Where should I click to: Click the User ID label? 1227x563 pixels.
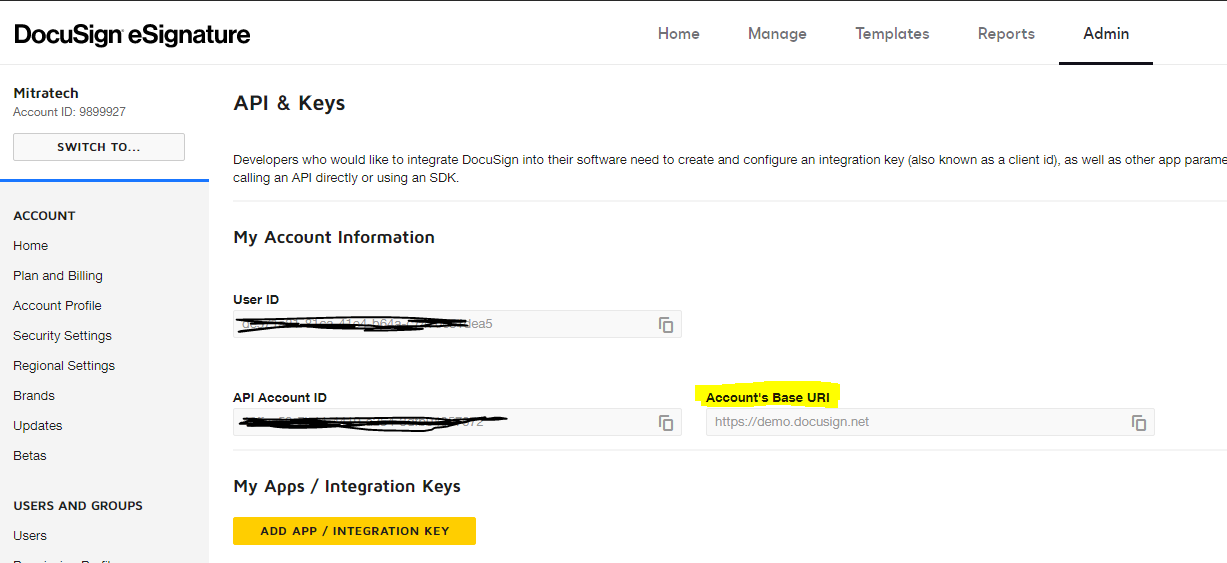256,299
